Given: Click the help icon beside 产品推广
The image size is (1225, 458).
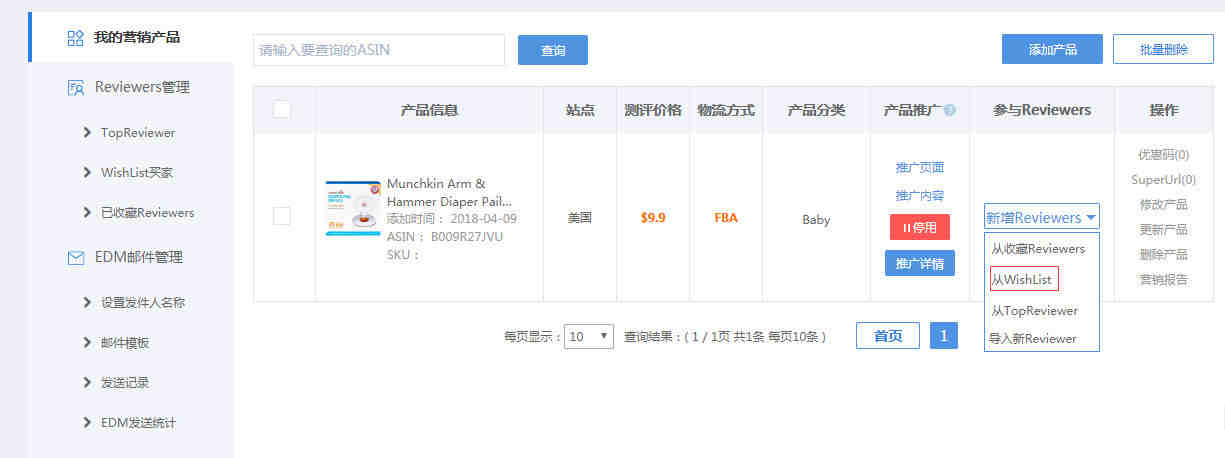Looking at the screenshot, I should pos(949,110).
